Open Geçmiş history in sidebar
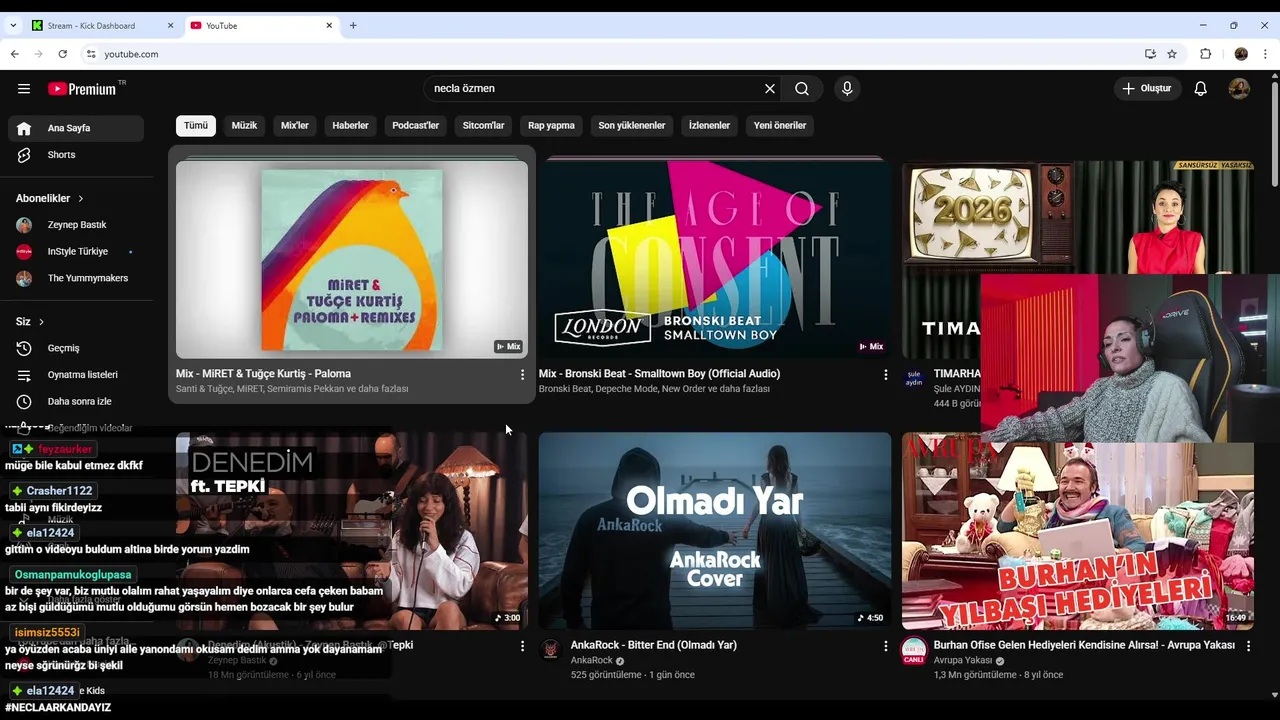The height and width of the screenshot is (720, 1280). (76, 348)
